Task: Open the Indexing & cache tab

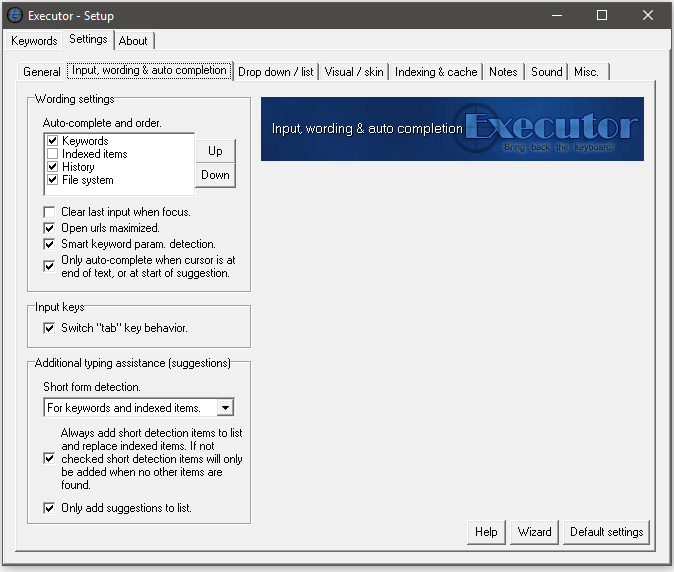Action: pos(436,72)
